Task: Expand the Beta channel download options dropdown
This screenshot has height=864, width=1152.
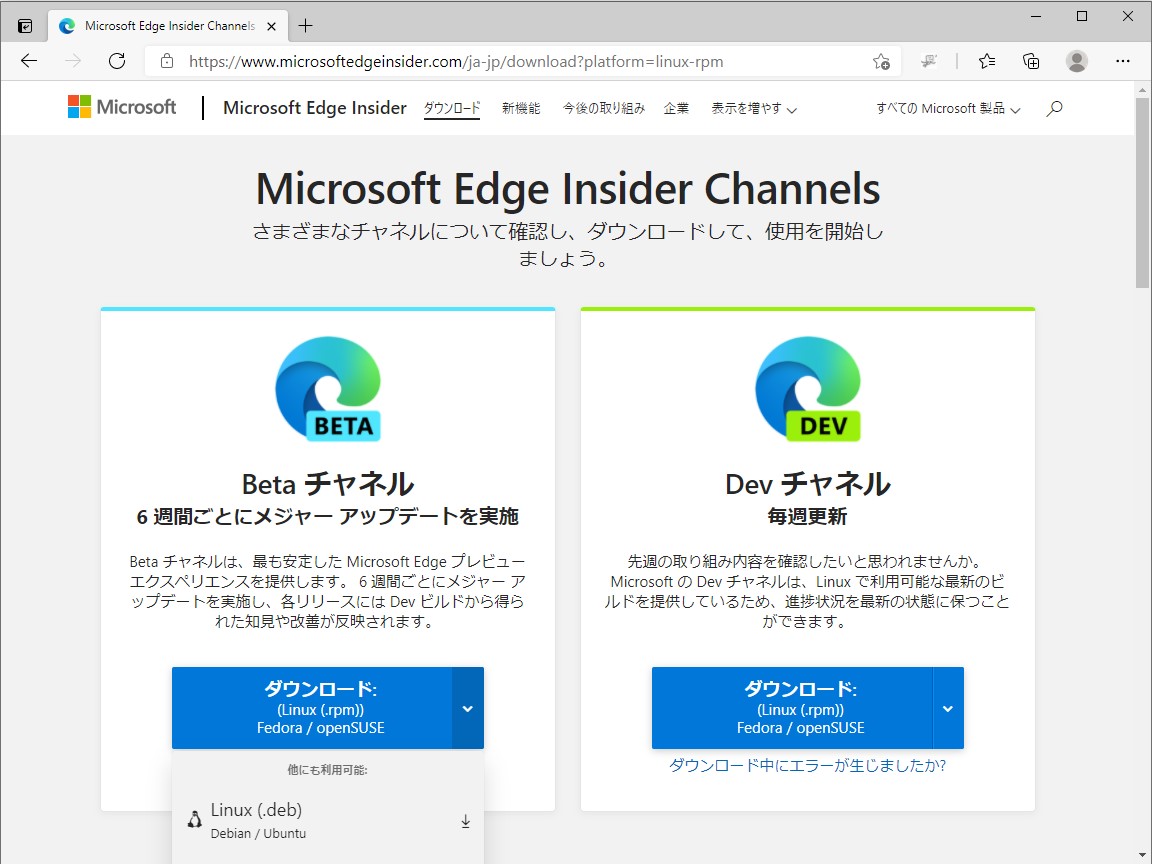Action: (x=467, y=708)
